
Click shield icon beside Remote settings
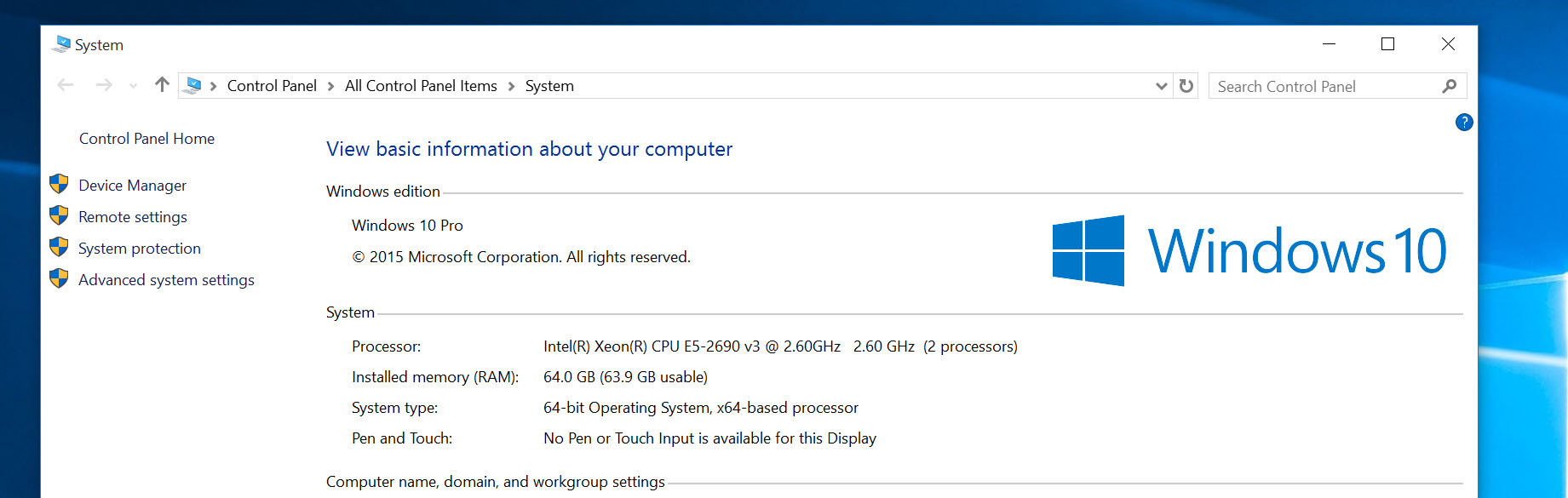point(59,215)
